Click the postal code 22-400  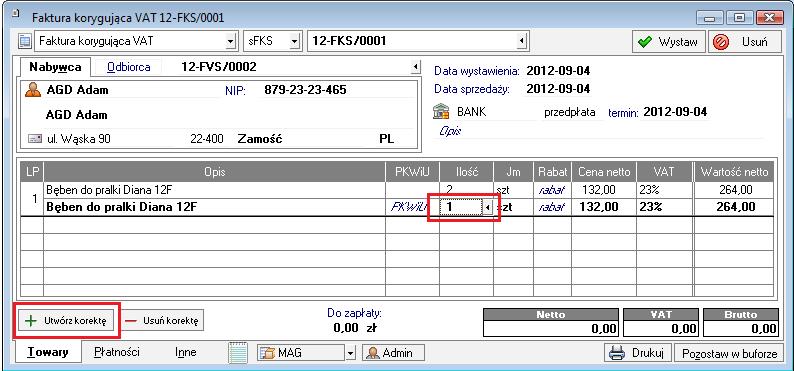[207, 139]
